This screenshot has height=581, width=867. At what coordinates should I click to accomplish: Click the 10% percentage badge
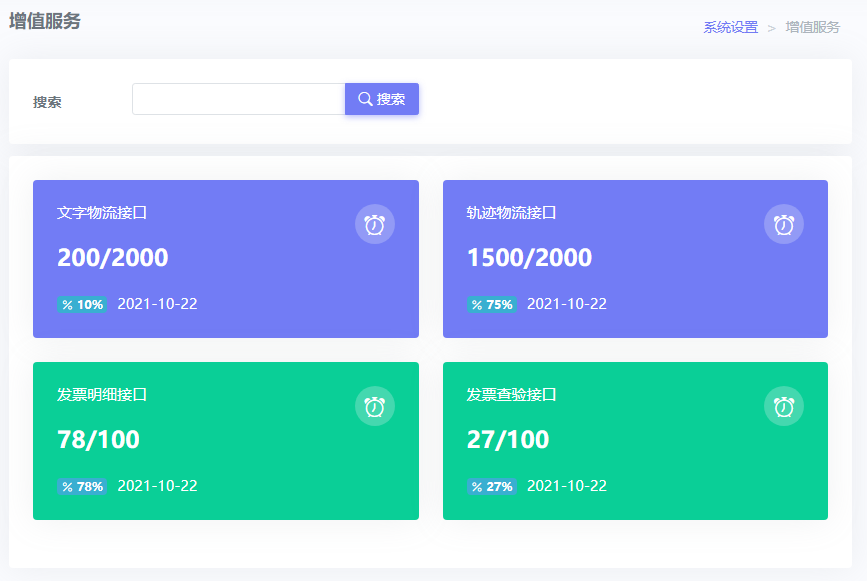click(82, 305)
